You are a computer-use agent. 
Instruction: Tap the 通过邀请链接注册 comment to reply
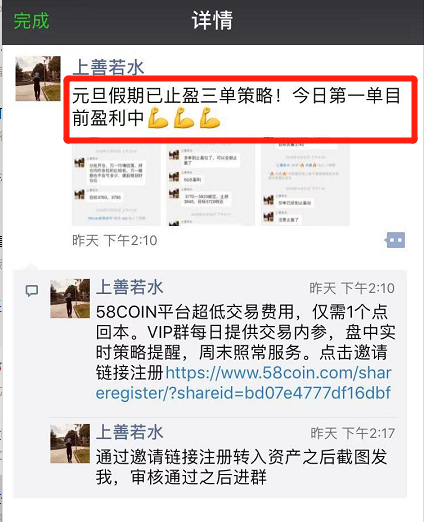241,467
